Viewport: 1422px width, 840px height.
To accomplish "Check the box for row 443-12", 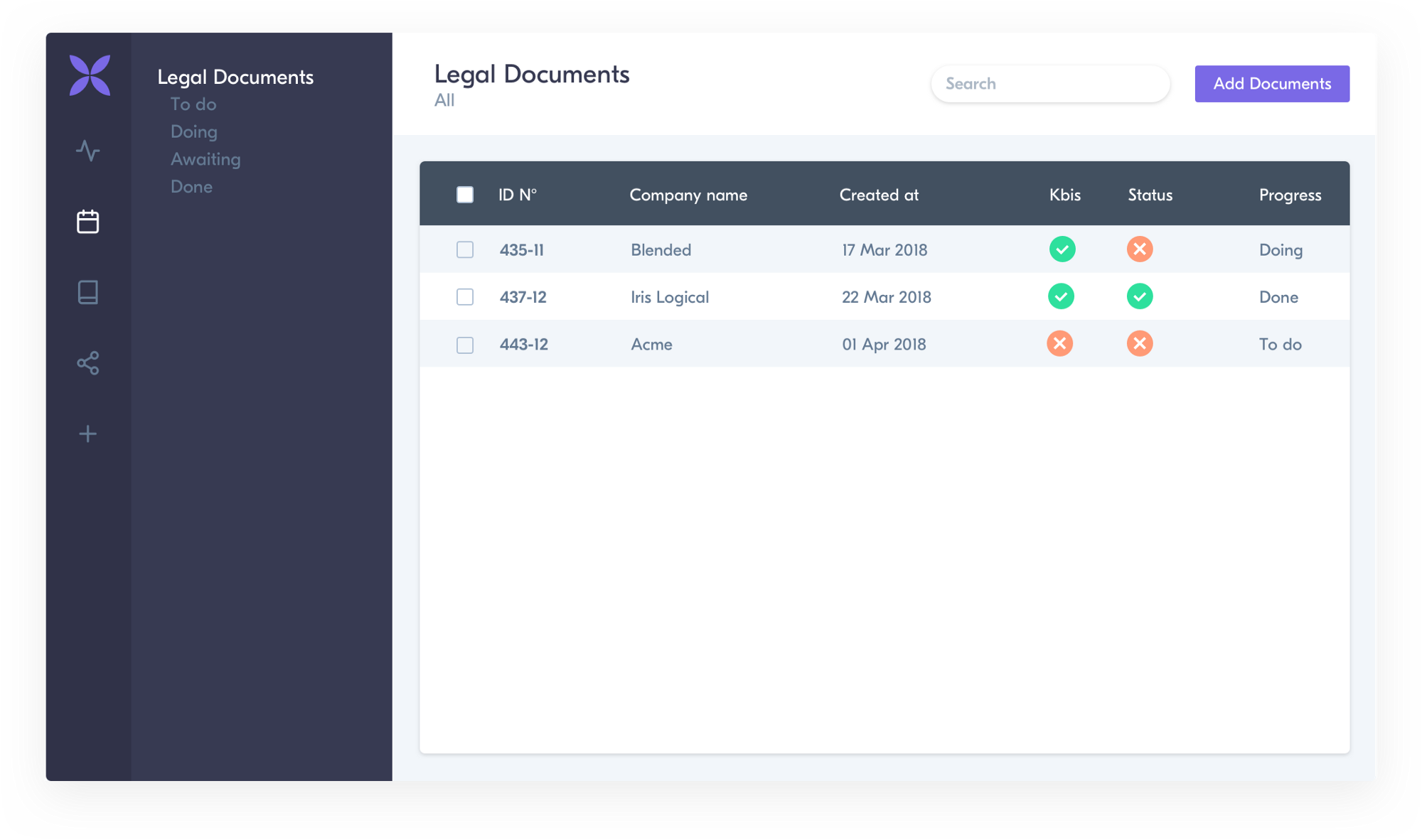I will pos(465,345).
